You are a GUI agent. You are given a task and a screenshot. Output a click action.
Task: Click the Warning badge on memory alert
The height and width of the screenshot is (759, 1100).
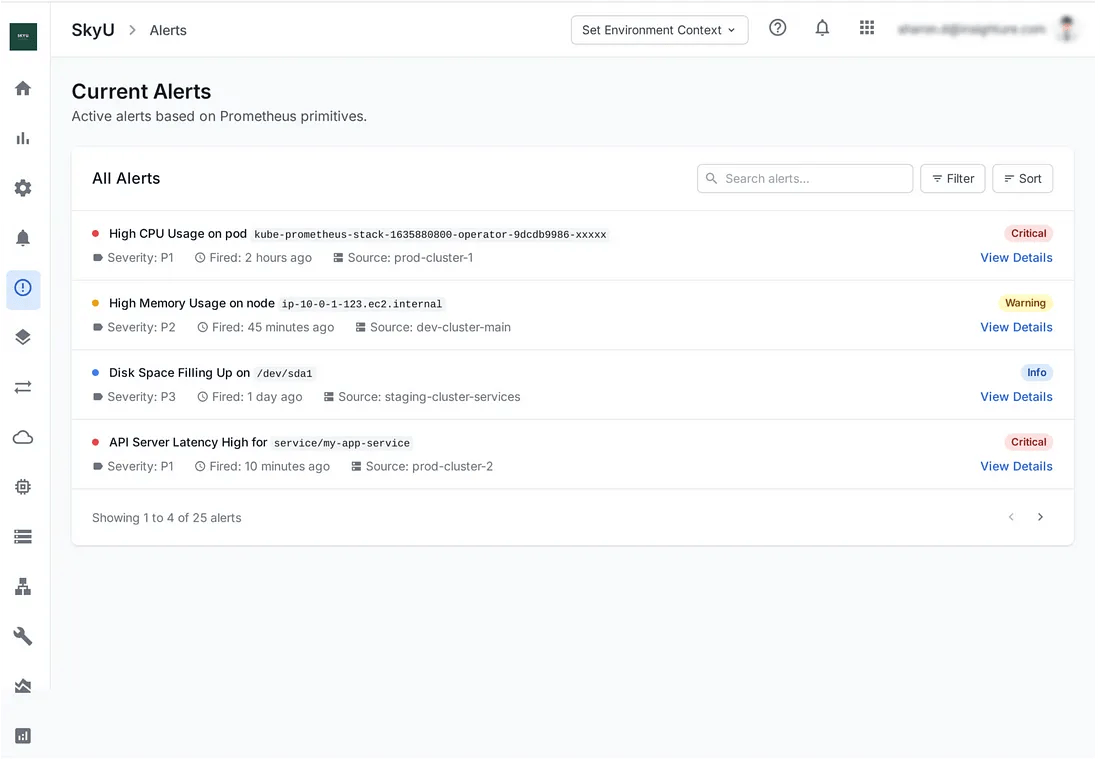tap(1025, 303)
